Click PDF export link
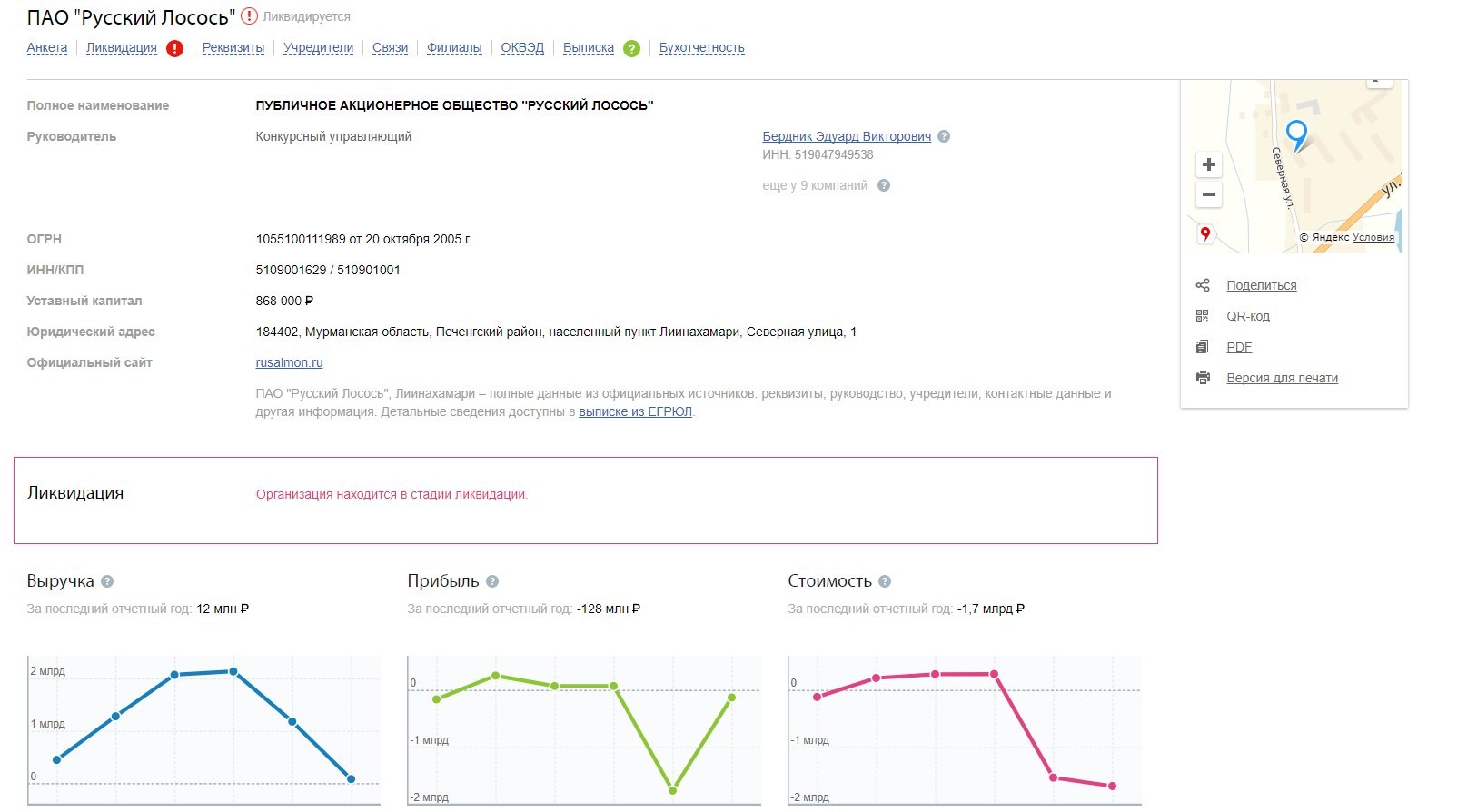The height and width of the screenshot is (812, 1477). [x=1239, y=347]
